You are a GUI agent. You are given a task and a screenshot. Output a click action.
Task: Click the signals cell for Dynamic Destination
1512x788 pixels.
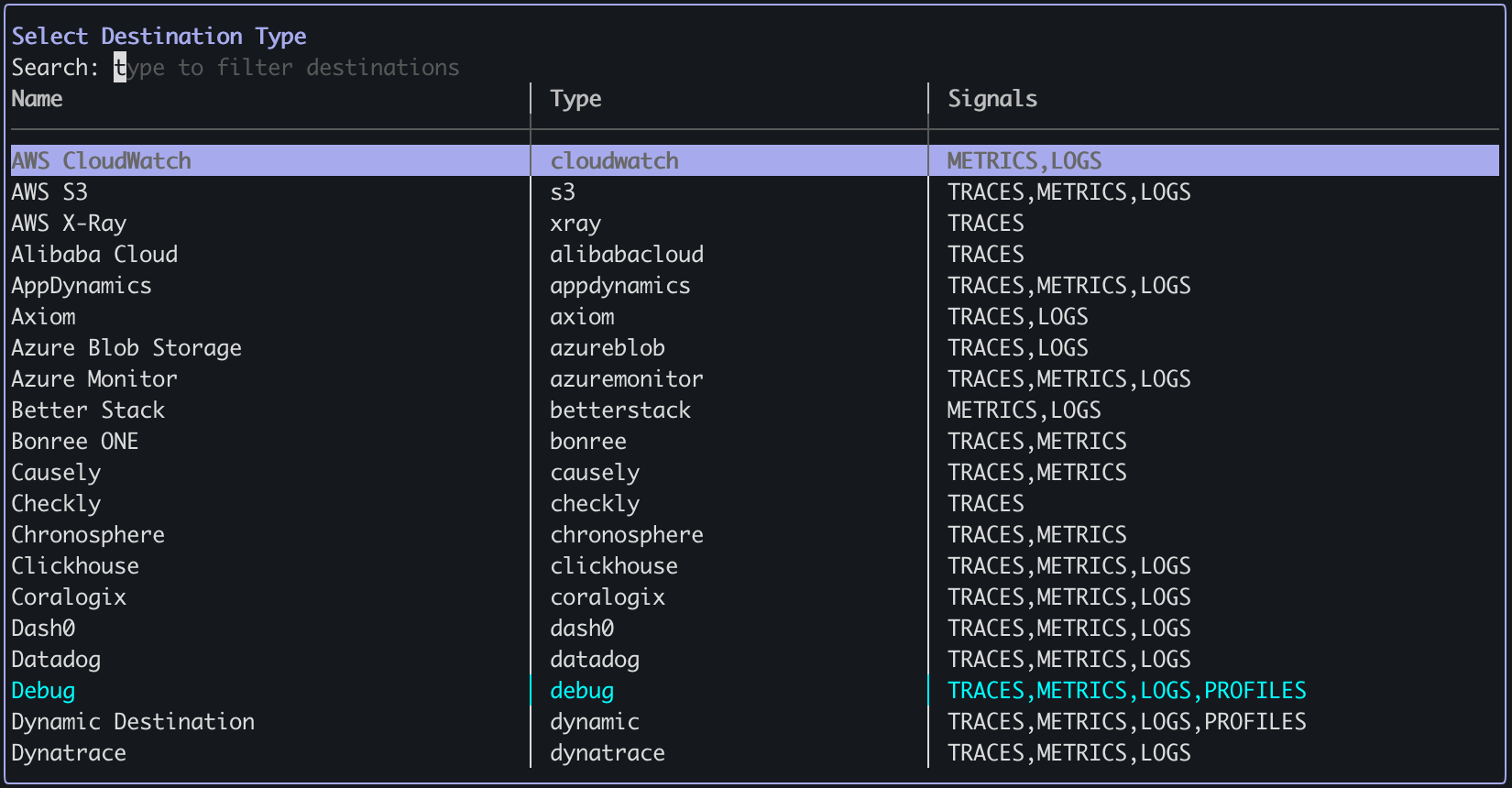coord(1127,722)
